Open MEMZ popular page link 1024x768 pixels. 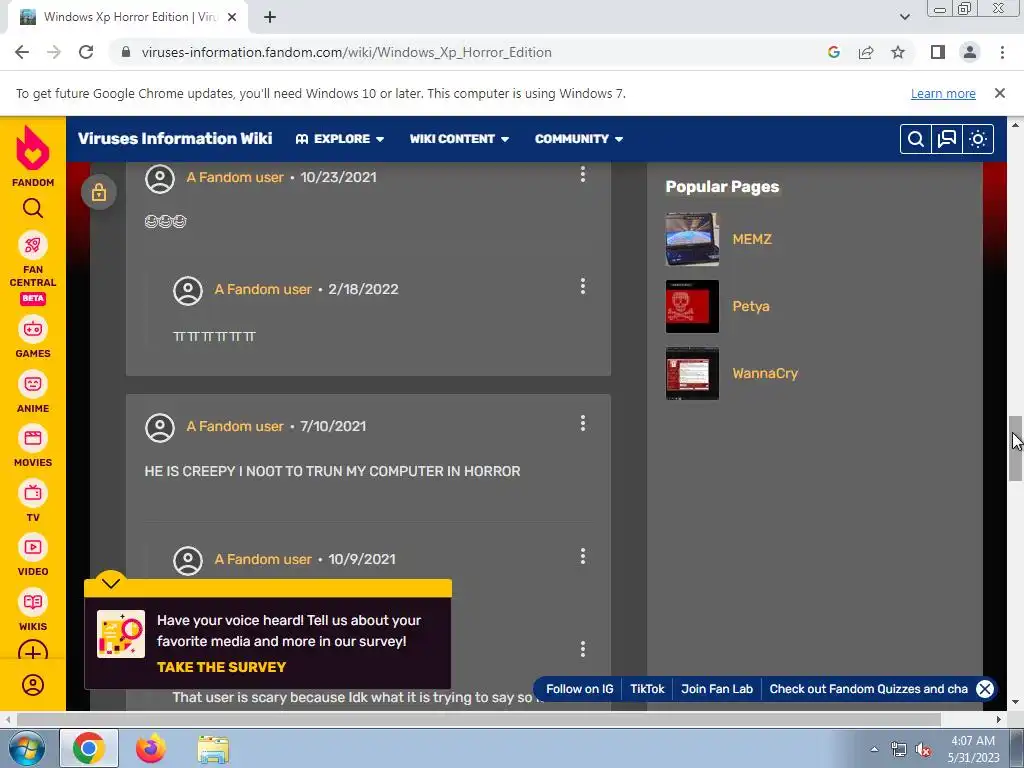tap(752, 239)
